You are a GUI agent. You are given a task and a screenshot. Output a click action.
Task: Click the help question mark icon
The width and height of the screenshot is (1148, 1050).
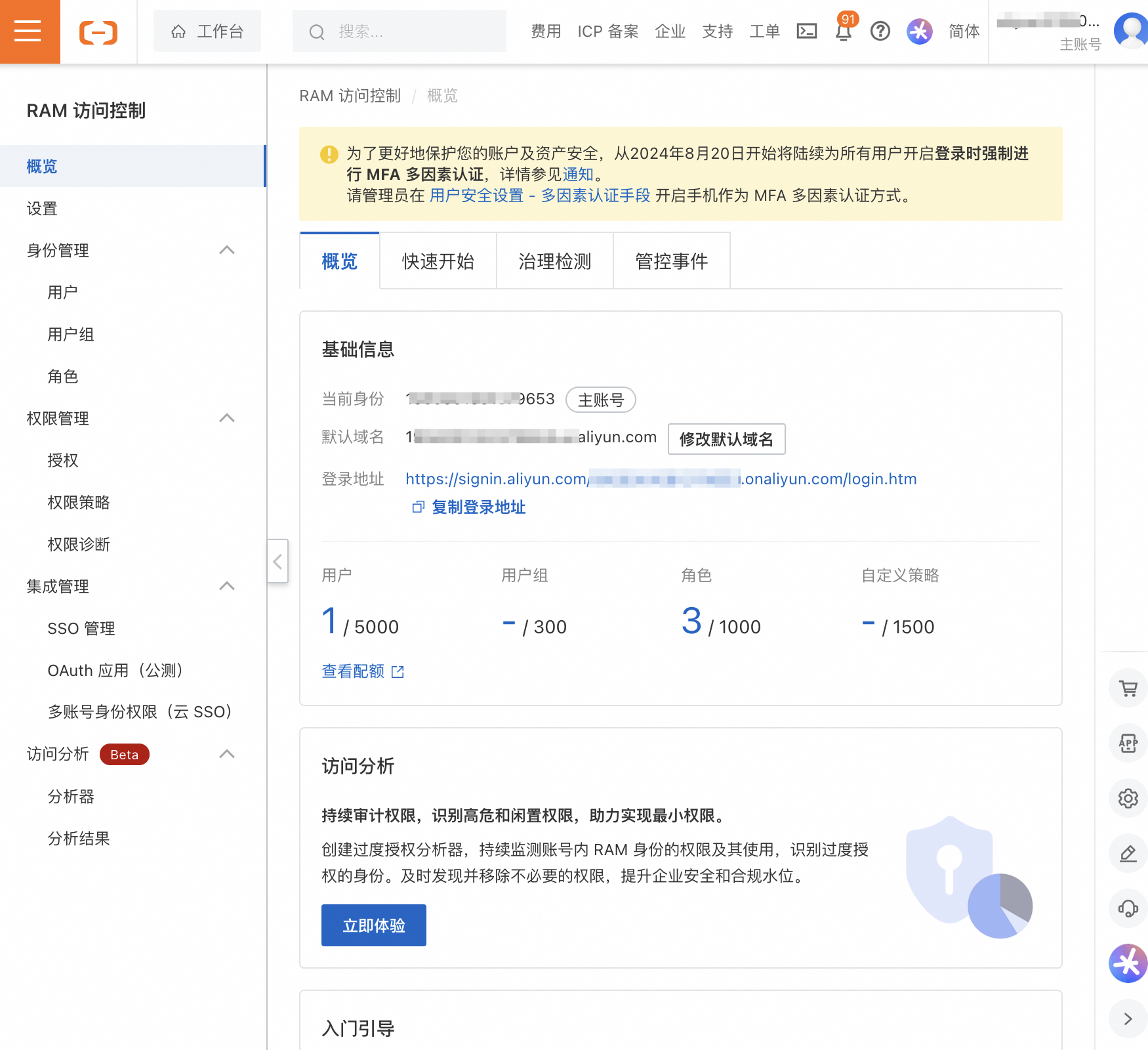click(x=880, y=31)
